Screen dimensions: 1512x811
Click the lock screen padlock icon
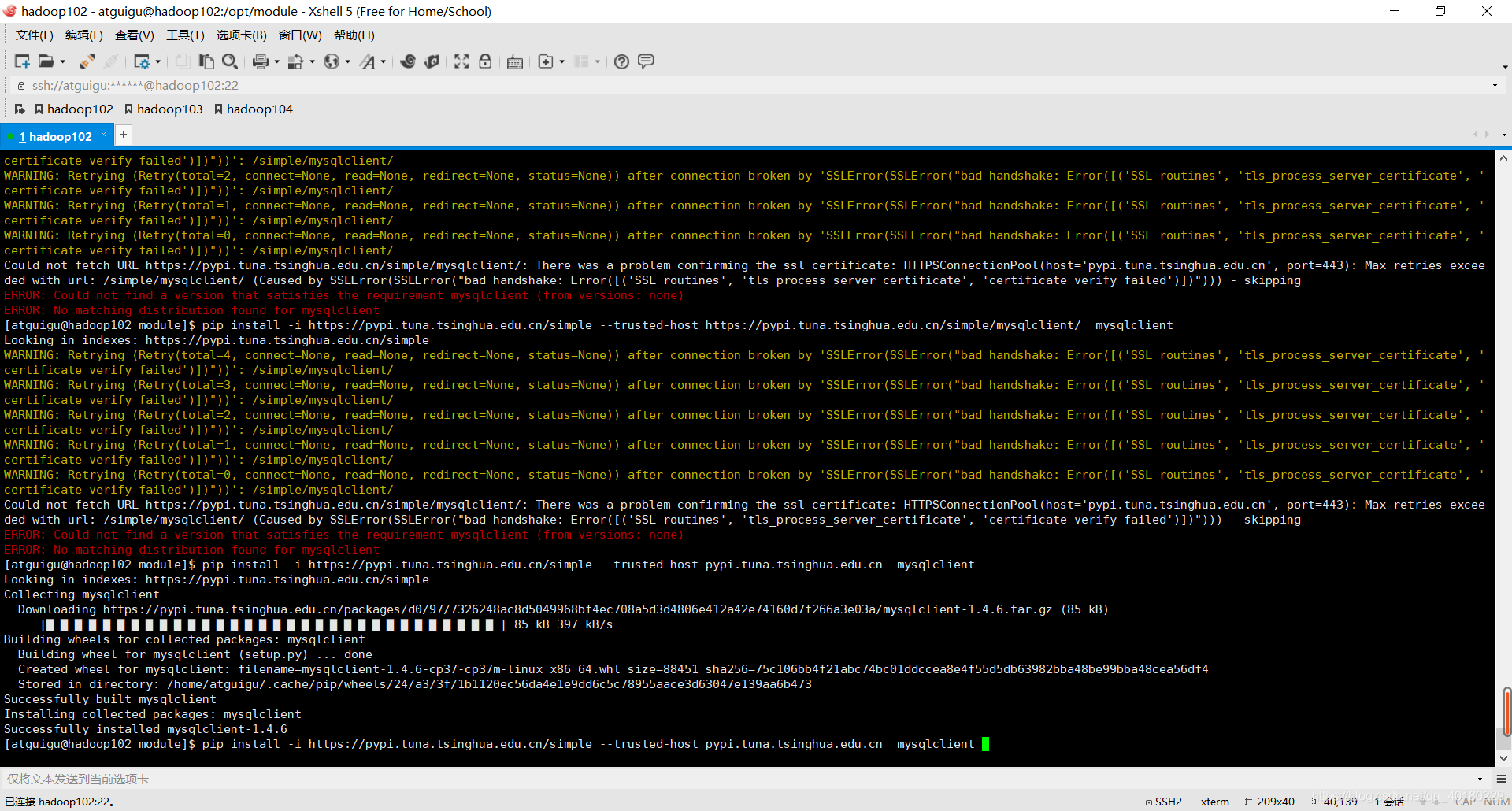point(485,61)
